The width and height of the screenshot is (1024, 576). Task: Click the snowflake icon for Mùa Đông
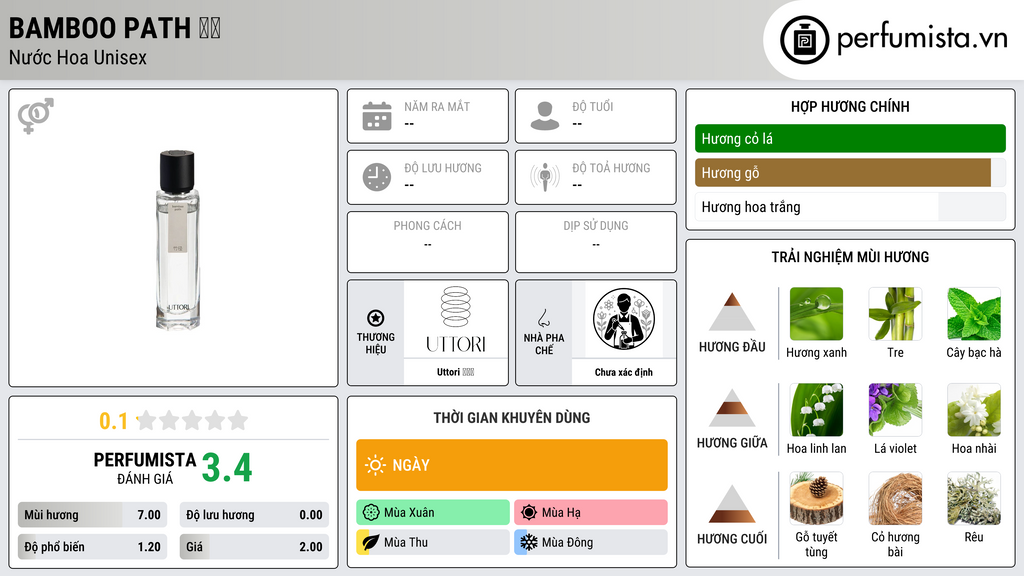pos(529,542)
